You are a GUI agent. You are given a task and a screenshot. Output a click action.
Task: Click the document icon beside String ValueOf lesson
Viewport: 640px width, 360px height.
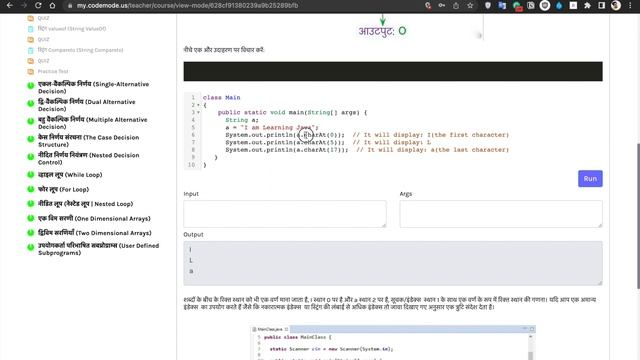[x=31, y=29]
